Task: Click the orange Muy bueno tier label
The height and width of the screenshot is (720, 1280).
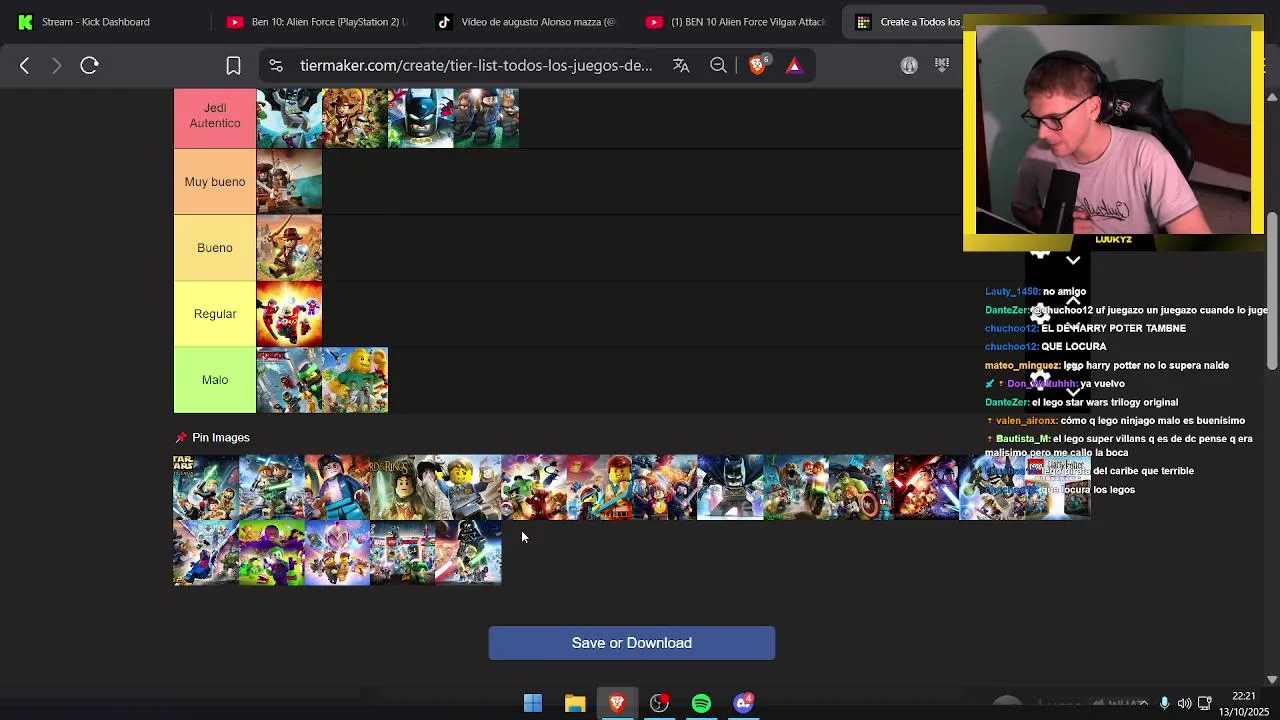Action: (215, 182)
